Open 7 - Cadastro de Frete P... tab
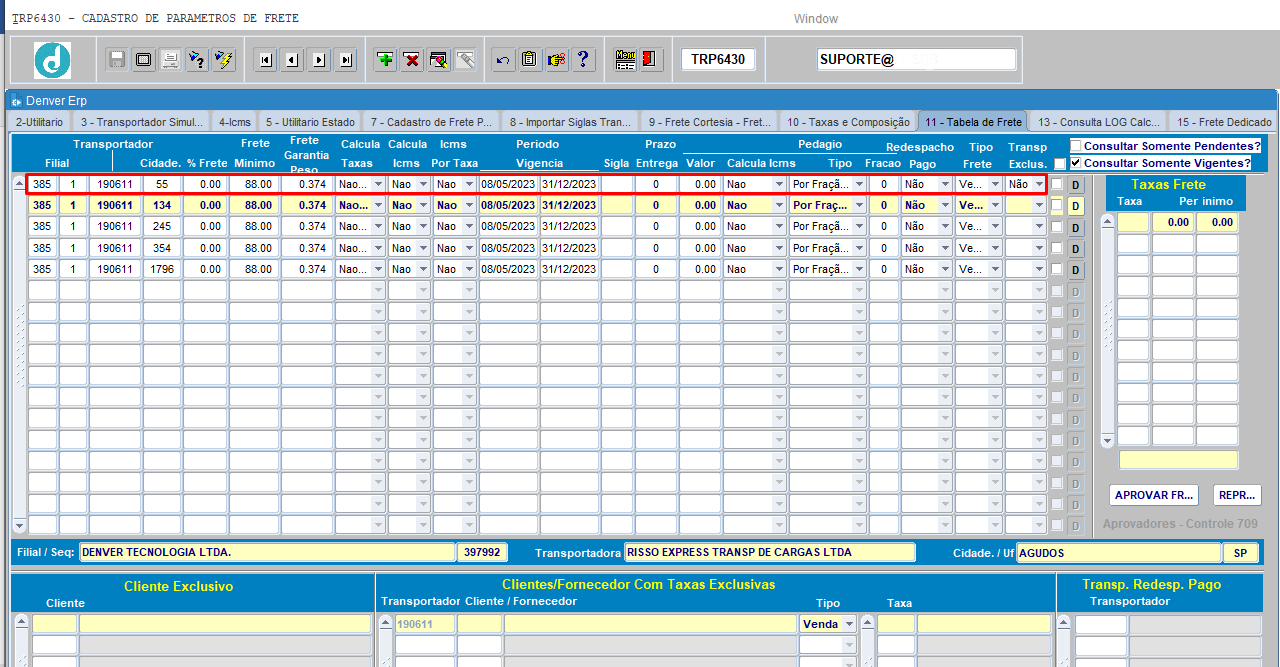Image resolution: width=1280 pixels, height=667 pixels. click(x=430, y=122)
